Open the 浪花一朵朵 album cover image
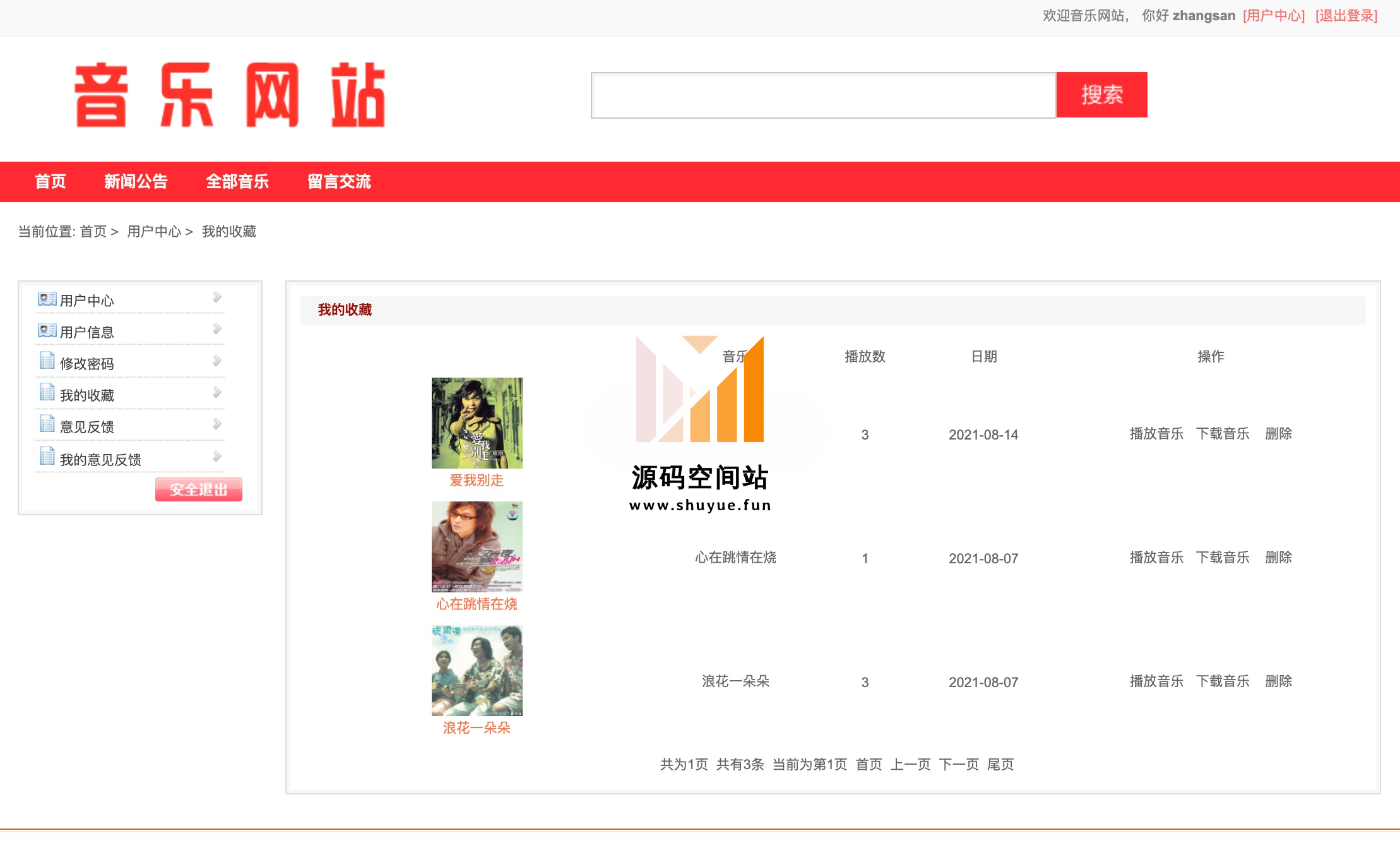This screenshot has height=850, width=1400. click(x=477, y=671)
